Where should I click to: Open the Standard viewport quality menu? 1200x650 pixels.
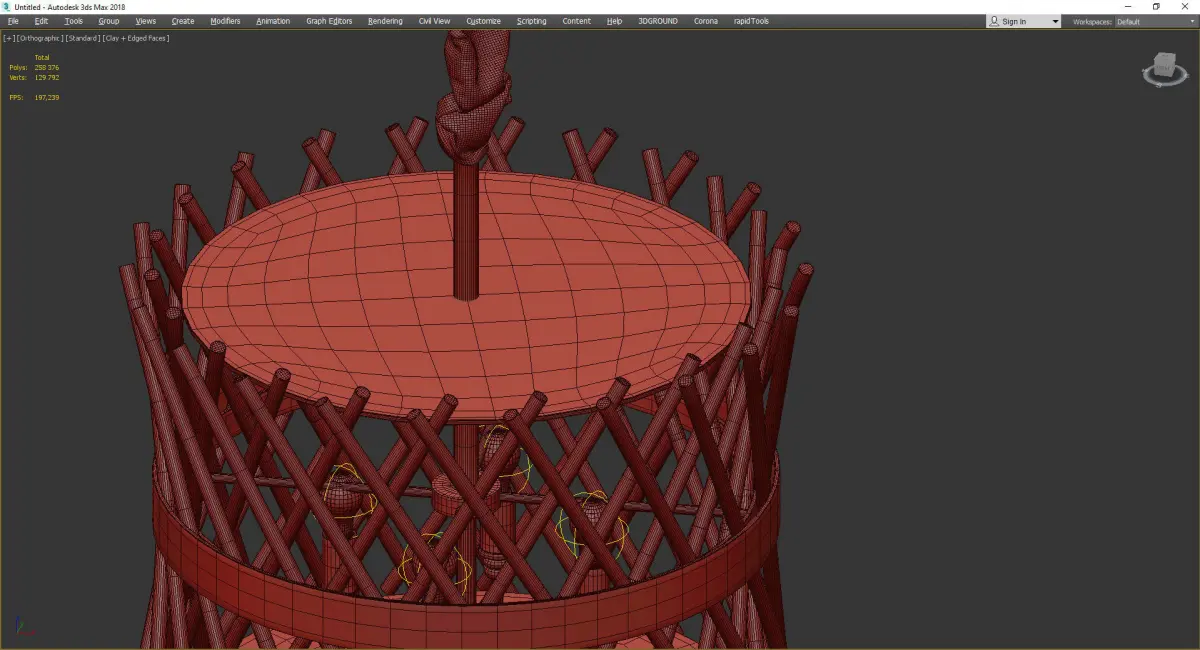(82, 38)
